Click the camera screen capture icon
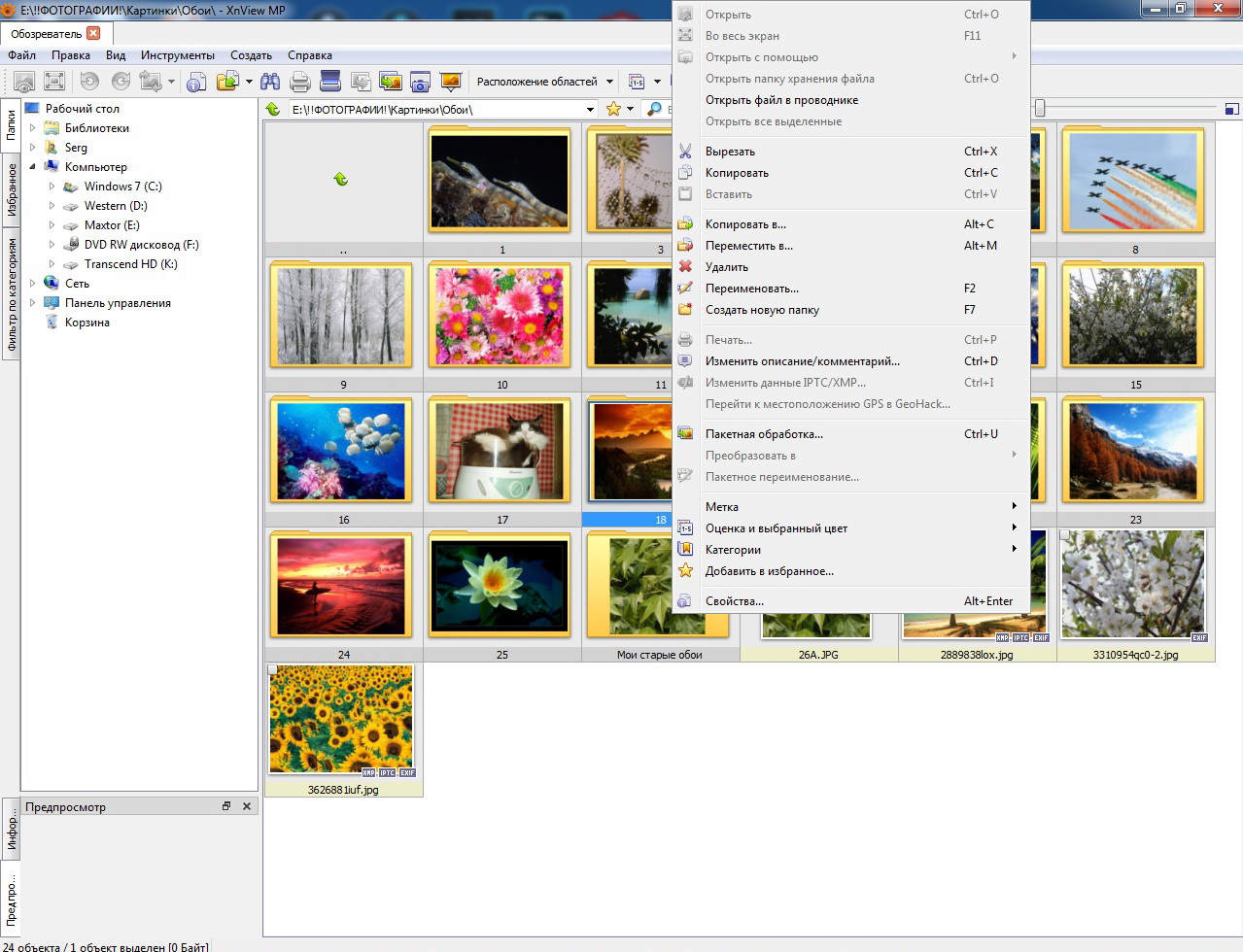 pos(420,82)
